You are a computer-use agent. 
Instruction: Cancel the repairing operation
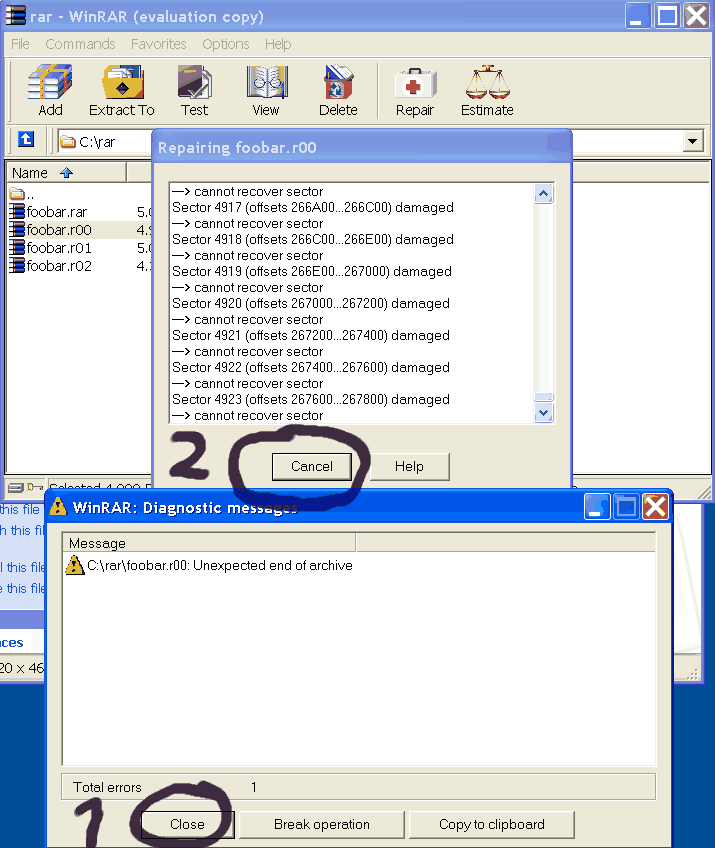tap(312, 466)
